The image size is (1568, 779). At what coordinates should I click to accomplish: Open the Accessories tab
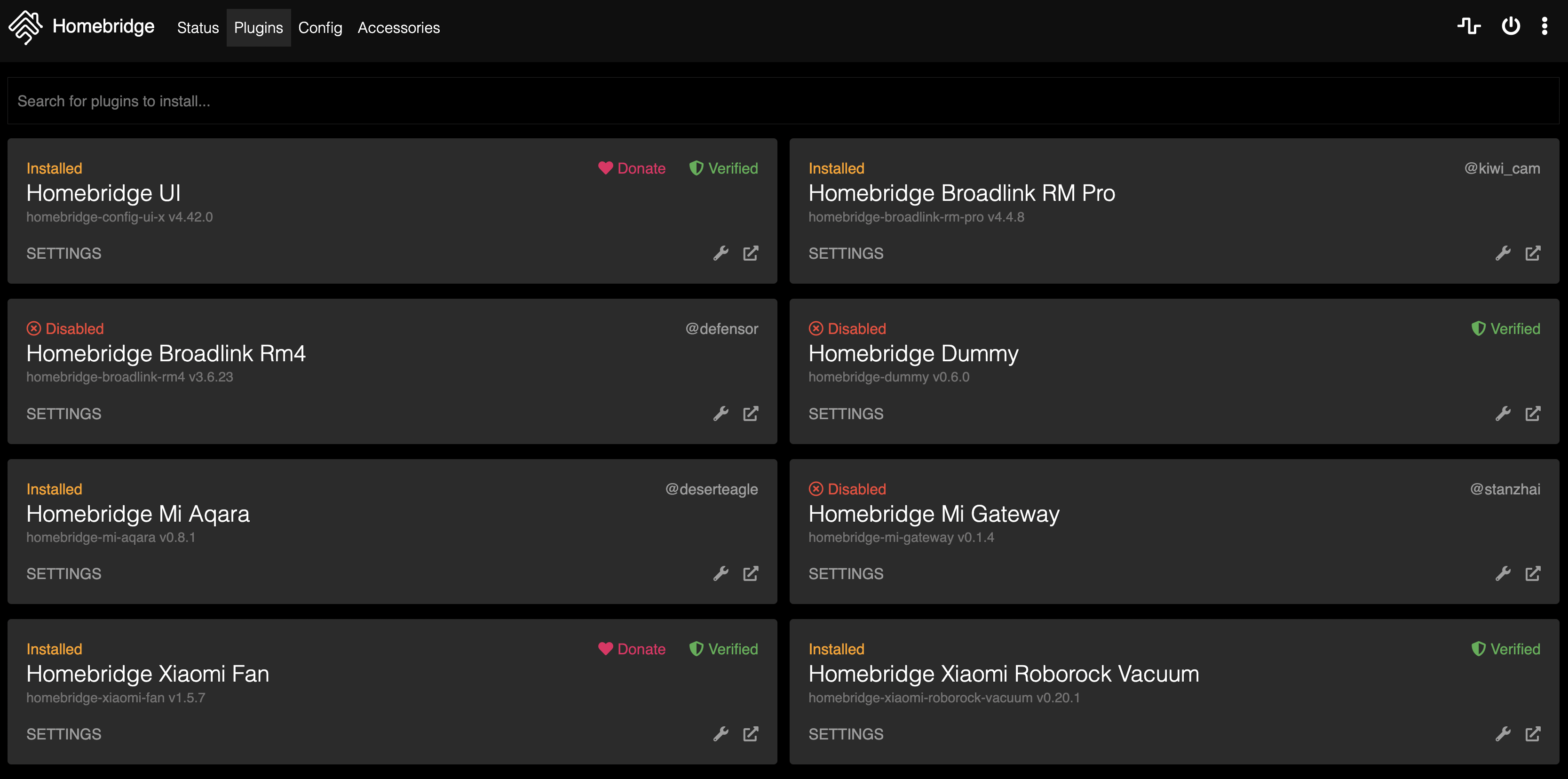(398, 28)
